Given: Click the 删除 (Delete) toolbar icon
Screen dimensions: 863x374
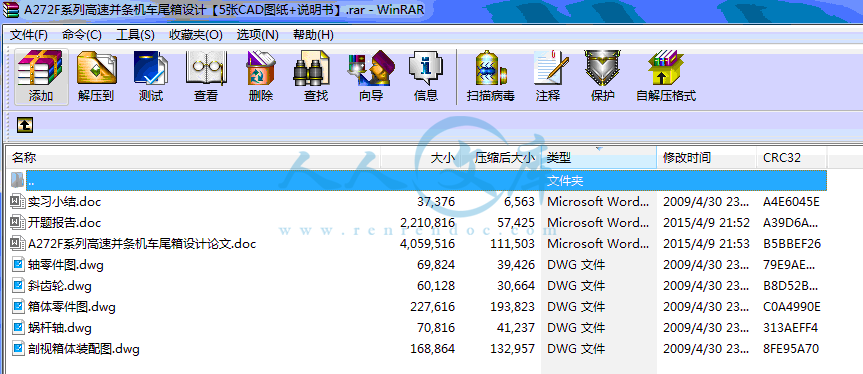Looking at the screenshot, I should click(261, 68).
